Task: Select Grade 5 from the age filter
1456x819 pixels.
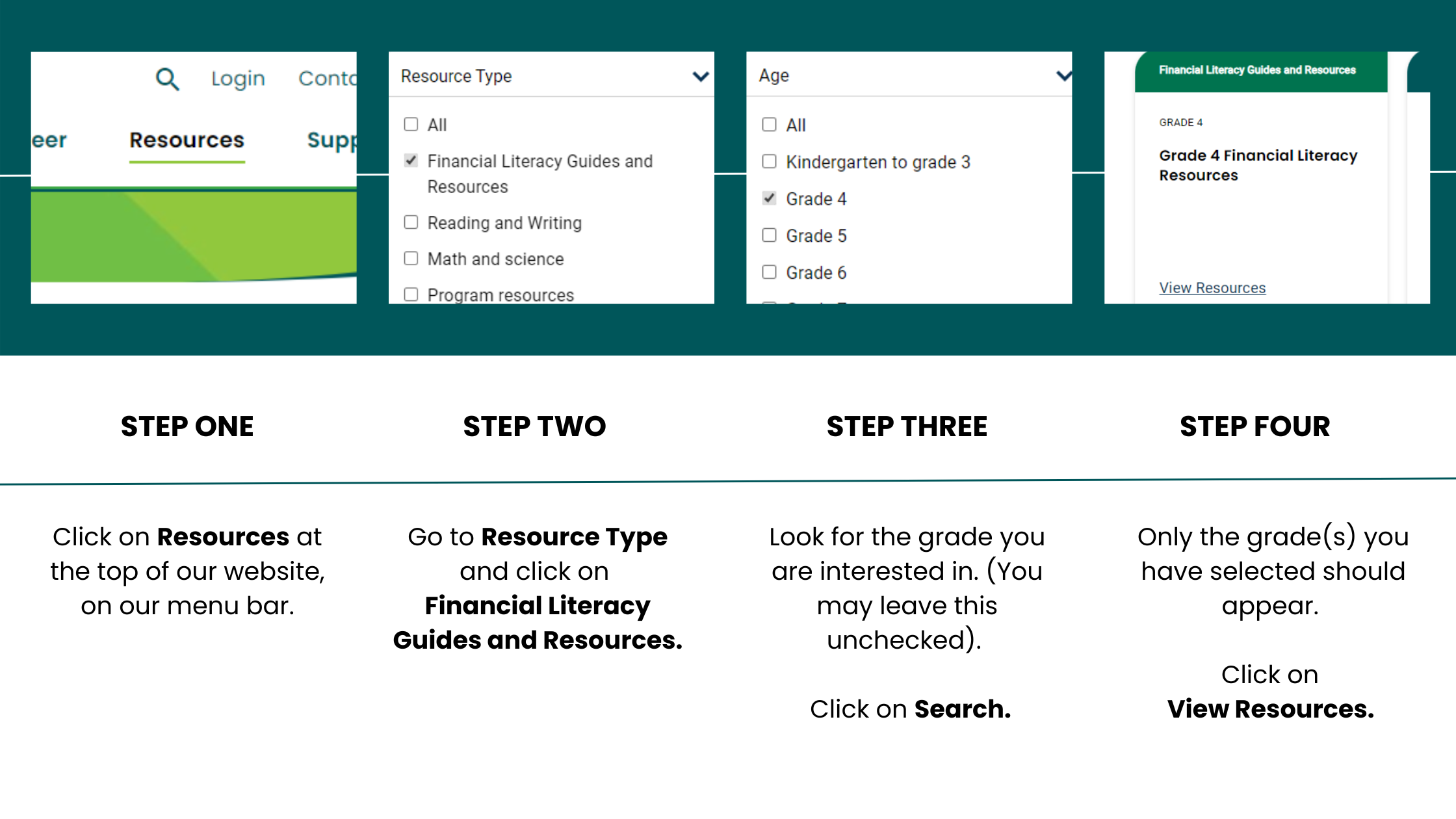Action: (x=770, y=235)
